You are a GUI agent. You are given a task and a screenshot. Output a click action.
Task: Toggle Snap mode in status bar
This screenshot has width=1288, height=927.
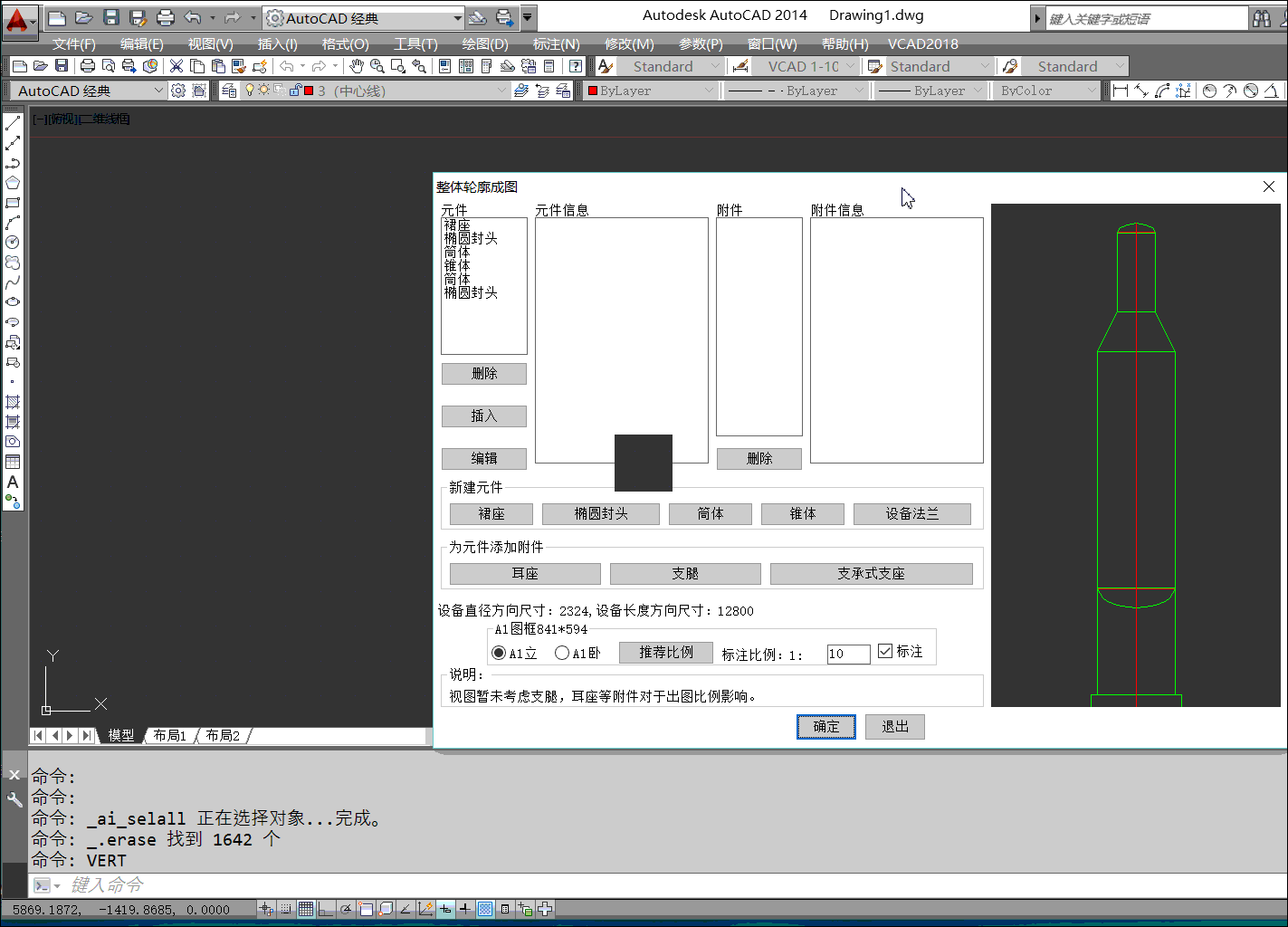point(286,909)
